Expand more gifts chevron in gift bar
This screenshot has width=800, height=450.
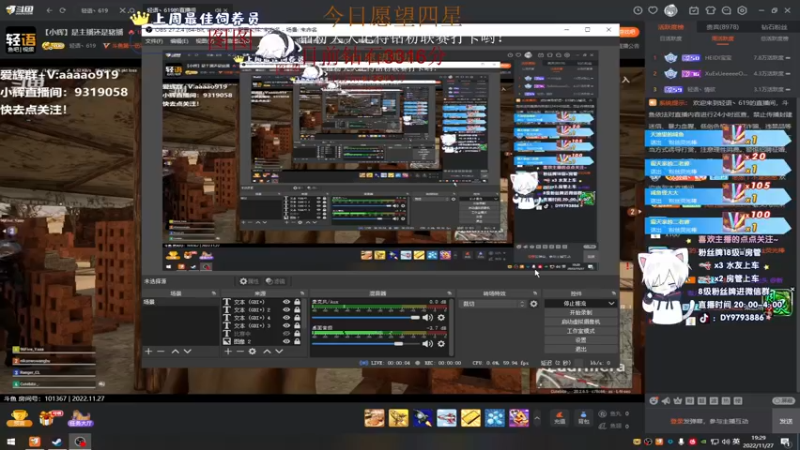[x=537, y=418]
